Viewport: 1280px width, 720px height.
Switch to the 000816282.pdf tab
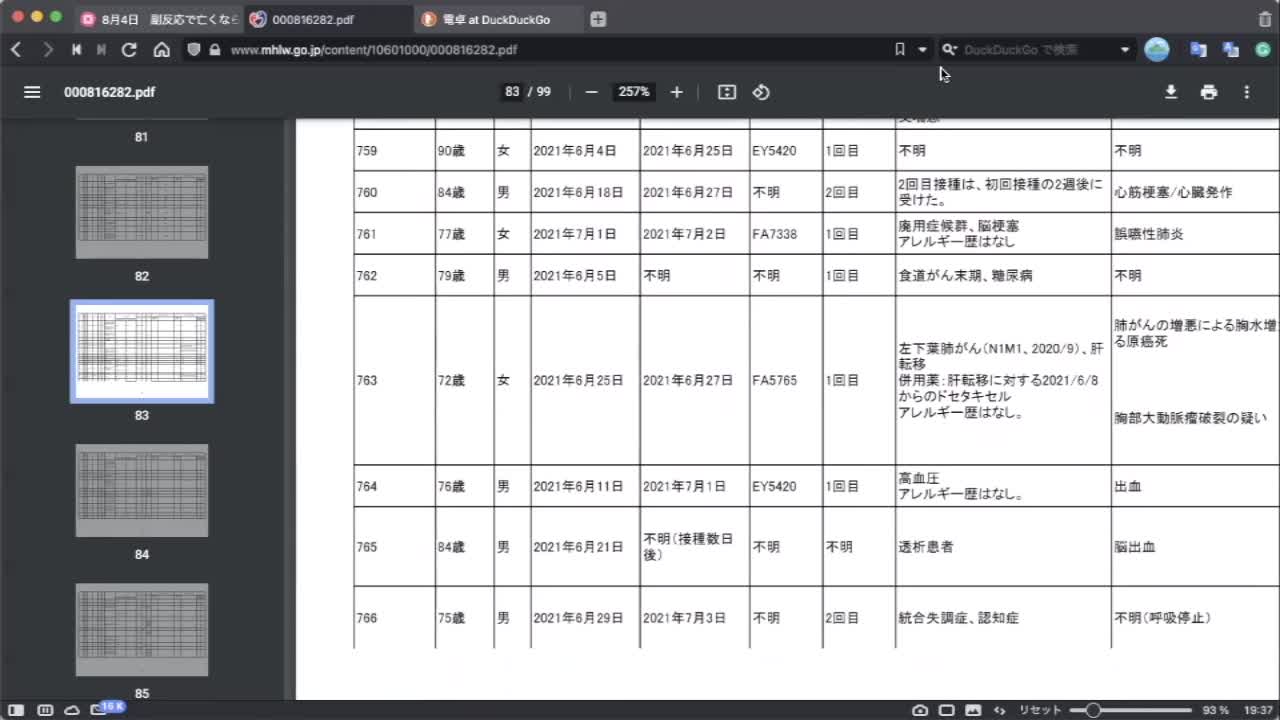(x=329, y=19)
